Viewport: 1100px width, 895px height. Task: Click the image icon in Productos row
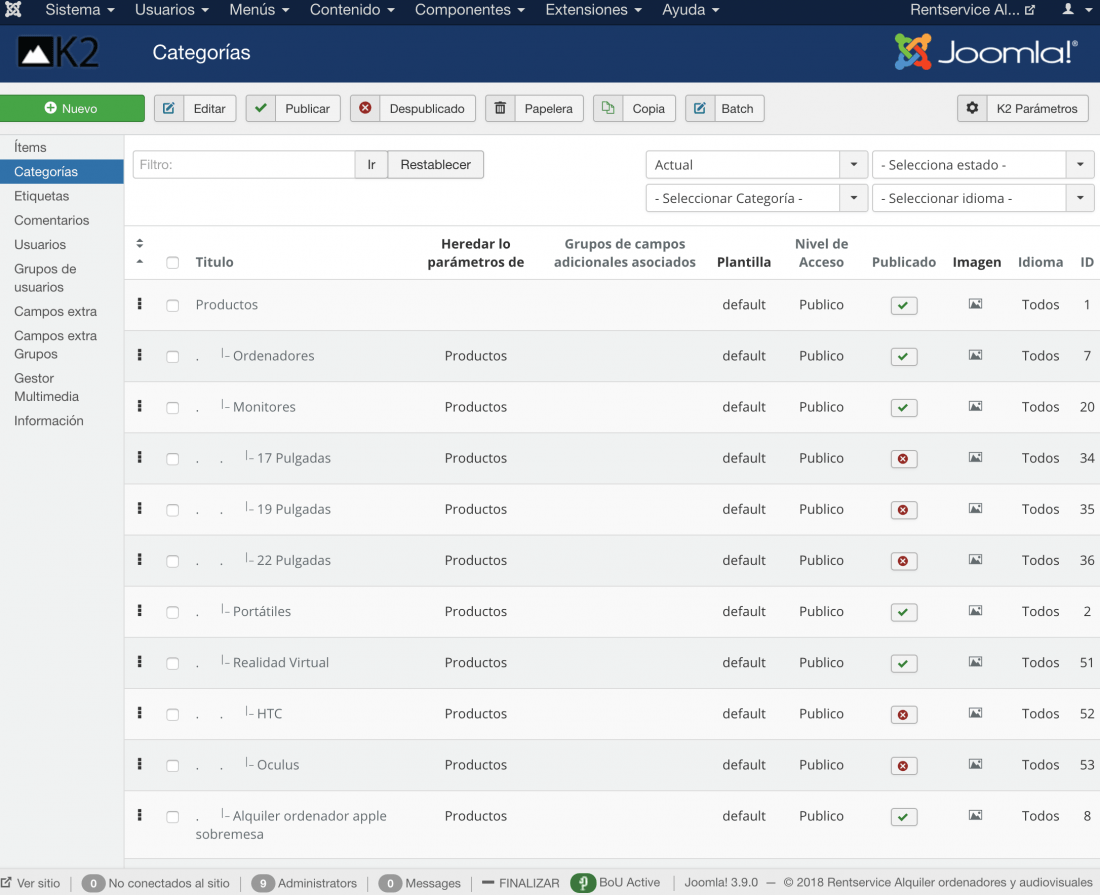tap(975, 304)
